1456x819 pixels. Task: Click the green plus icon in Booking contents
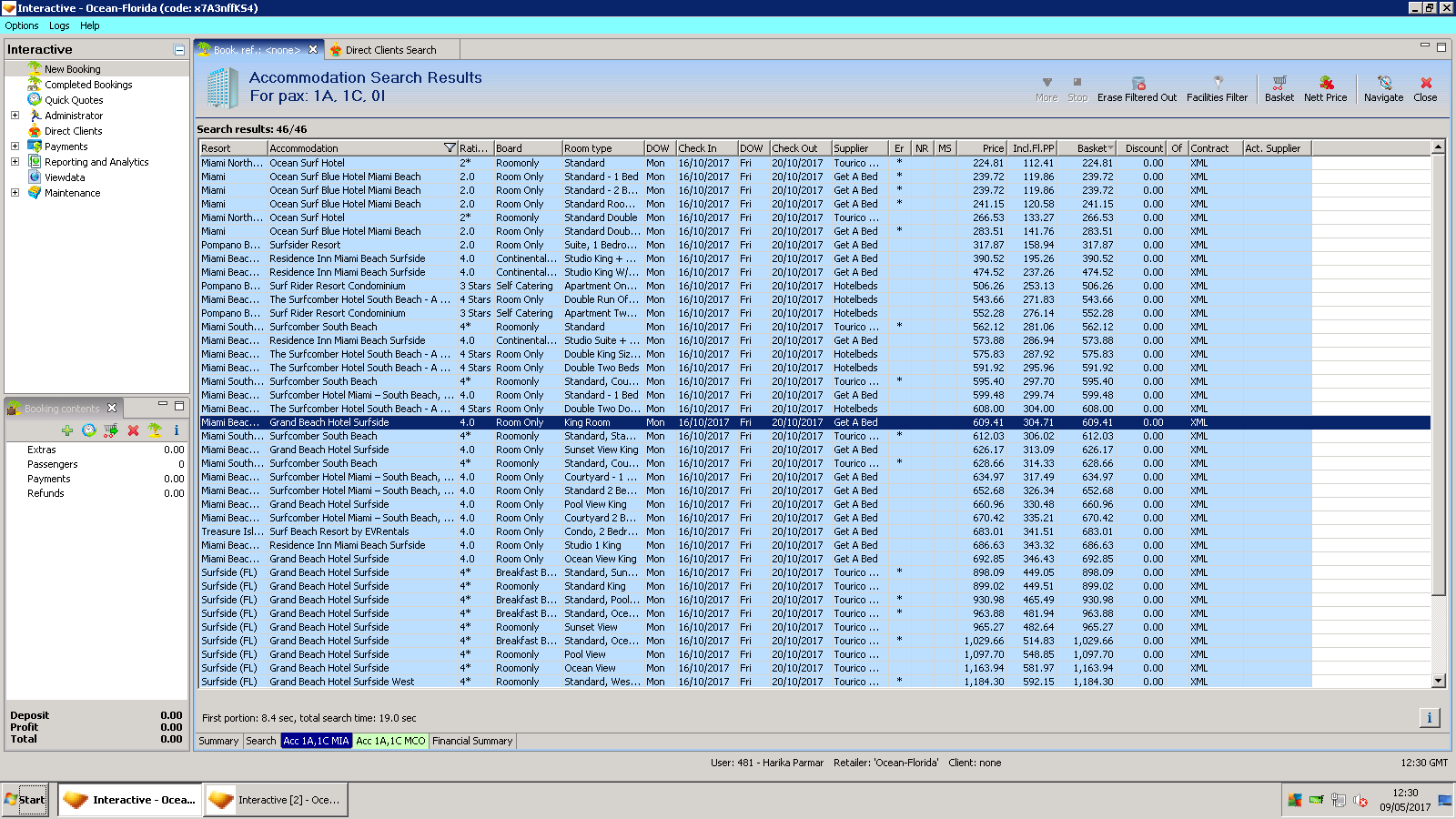(x=67, y=430)
